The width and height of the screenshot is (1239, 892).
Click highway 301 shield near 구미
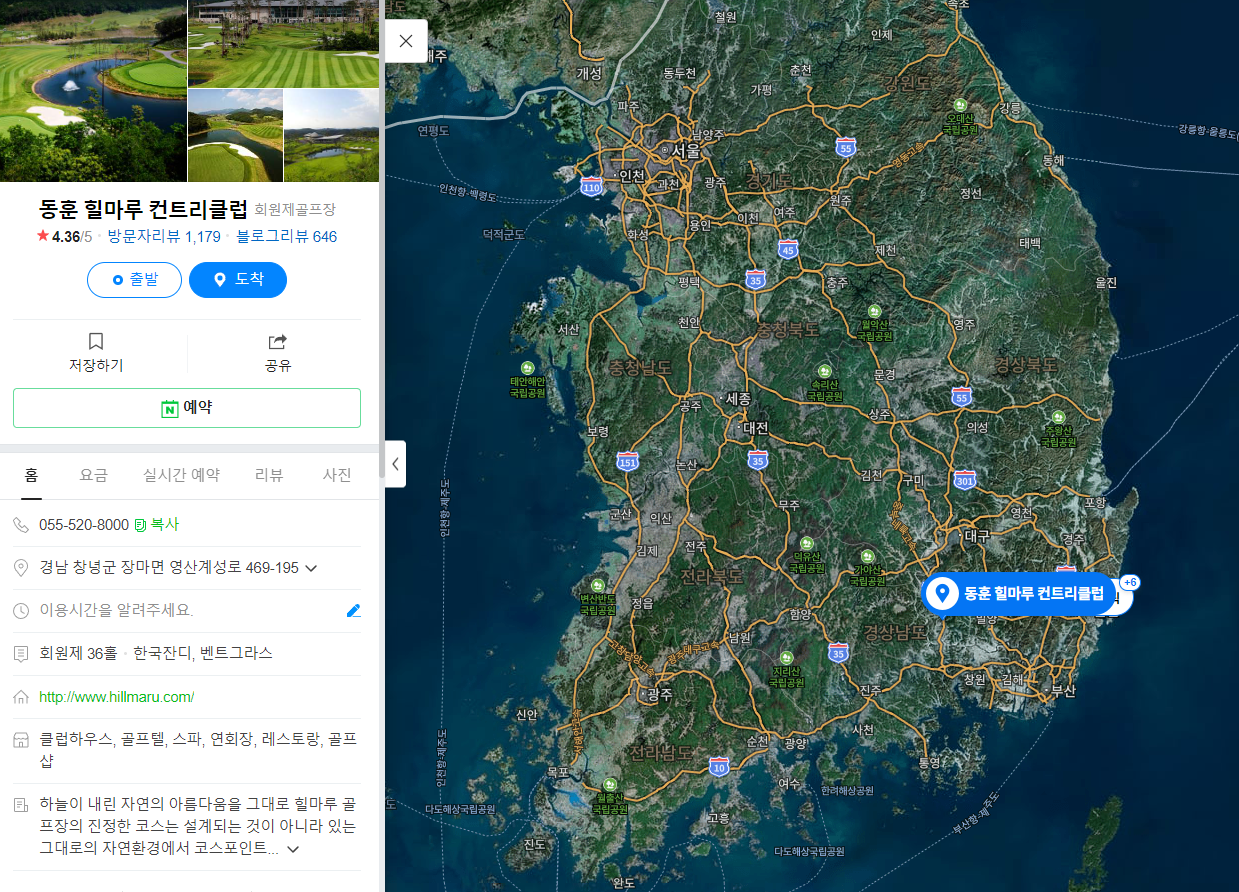coord(965,479)
